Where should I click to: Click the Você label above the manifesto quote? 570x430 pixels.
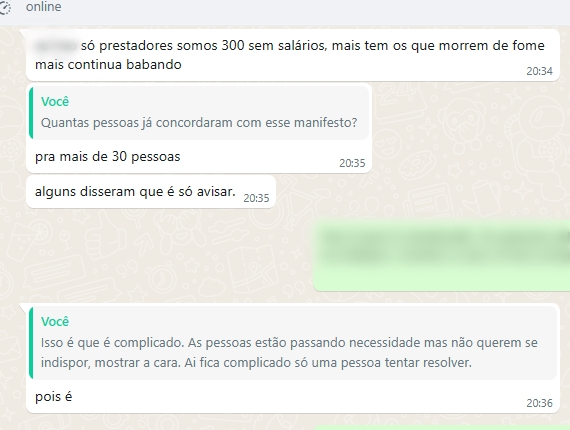[55, 102]
